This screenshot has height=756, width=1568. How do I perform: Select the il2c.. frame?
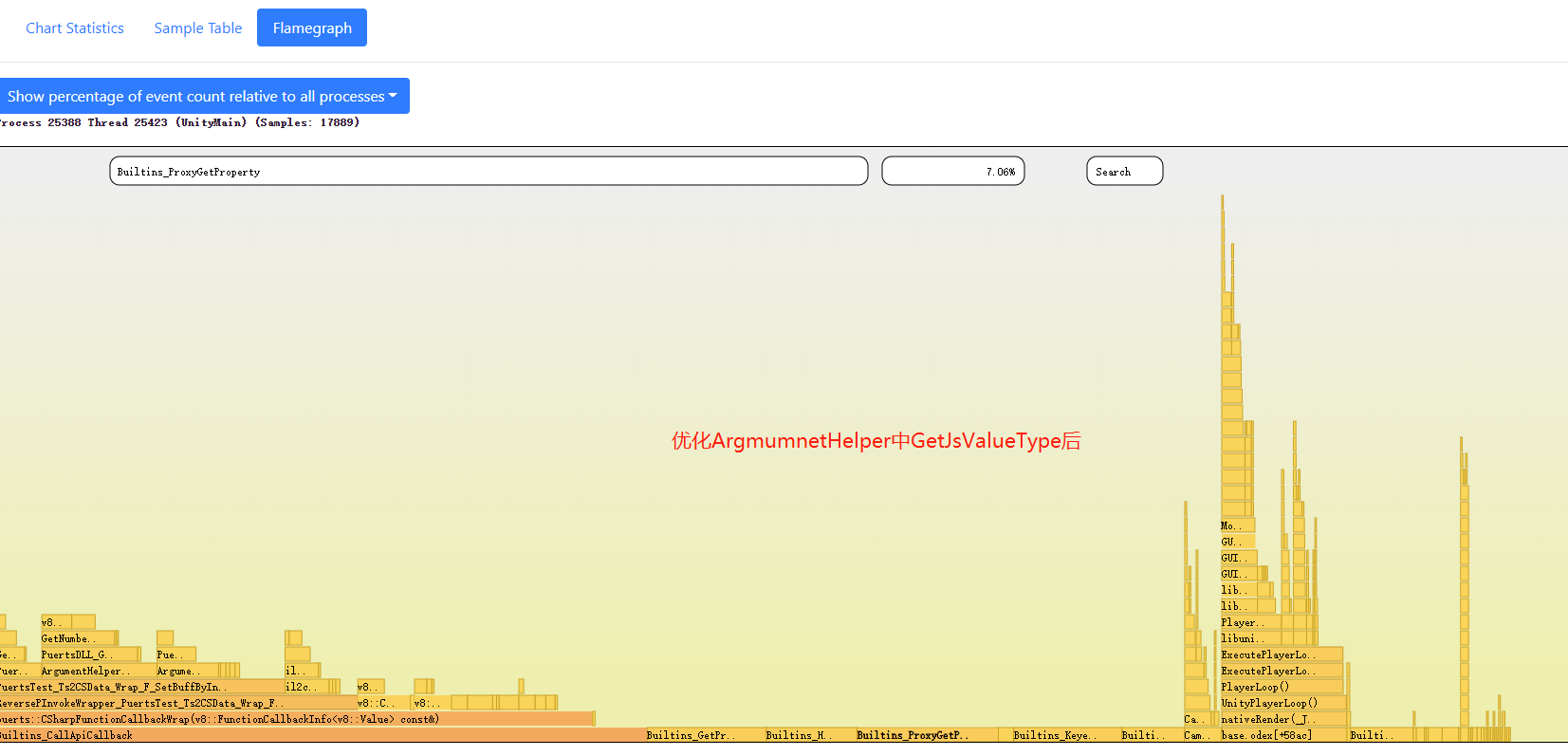(x=306, y=687)
